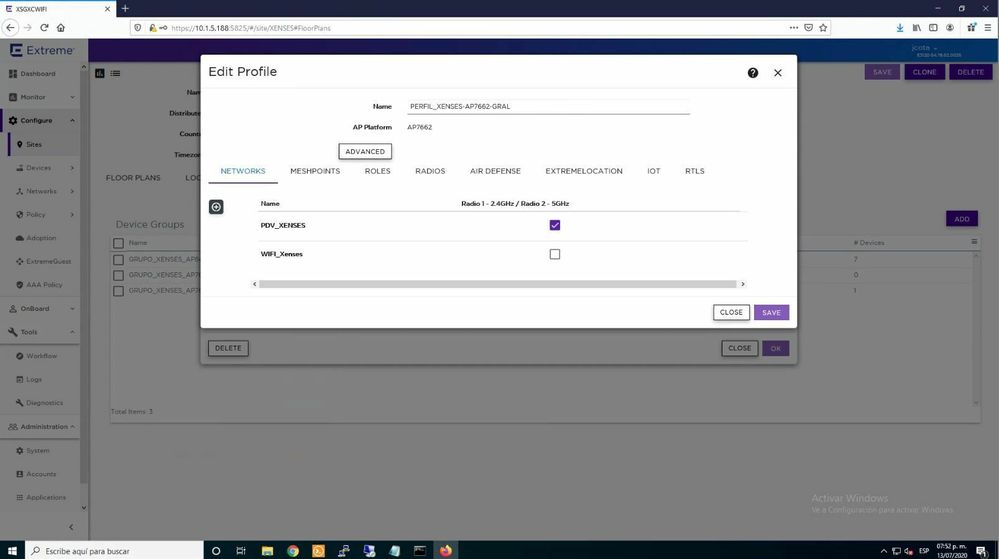Tick the third GRUPO_XENSES row checkbox
The width and height of the screenshot is (999, 559).
pyautogui.click(x=119, y=291)
